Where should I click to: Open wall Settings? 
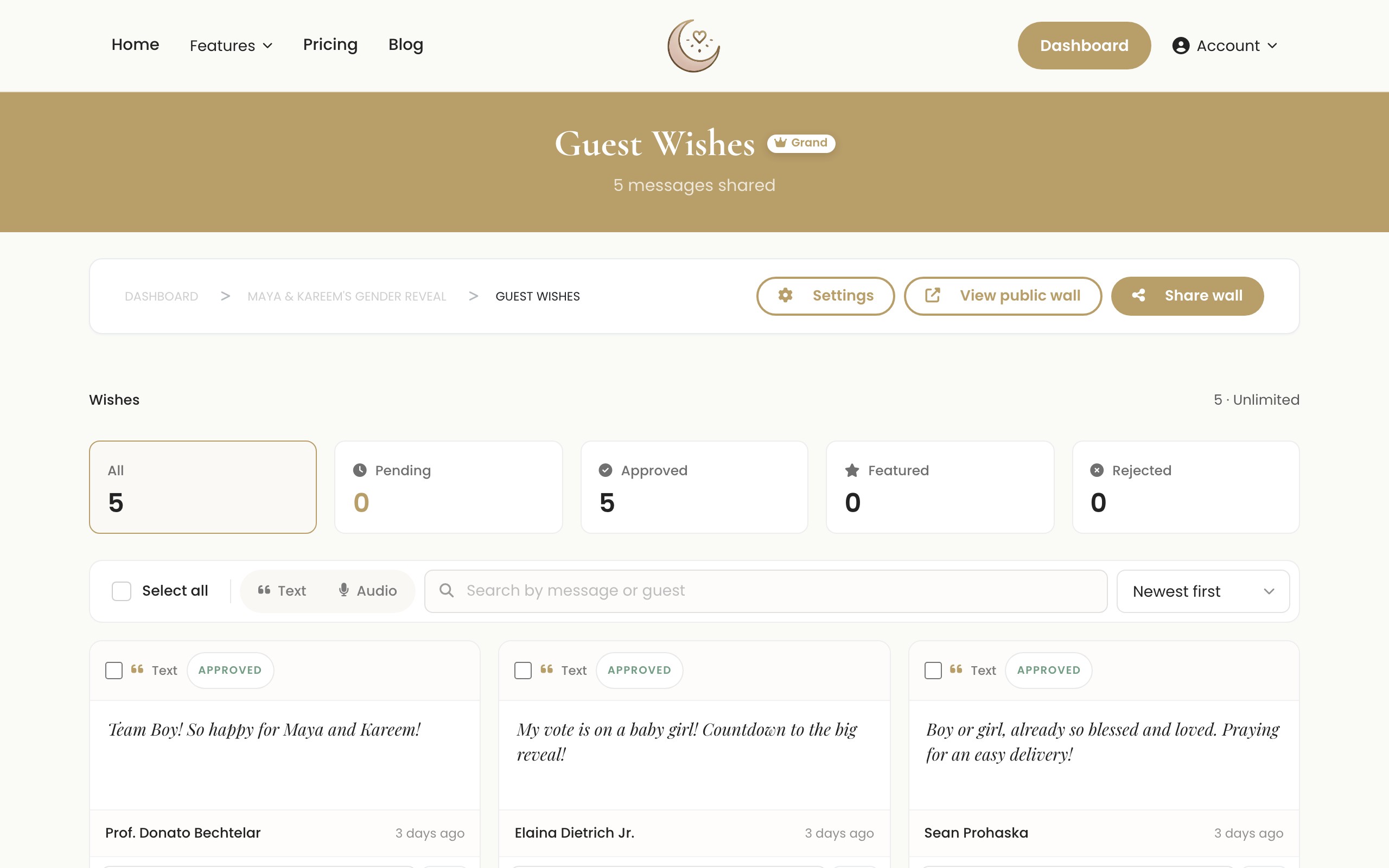825,296
